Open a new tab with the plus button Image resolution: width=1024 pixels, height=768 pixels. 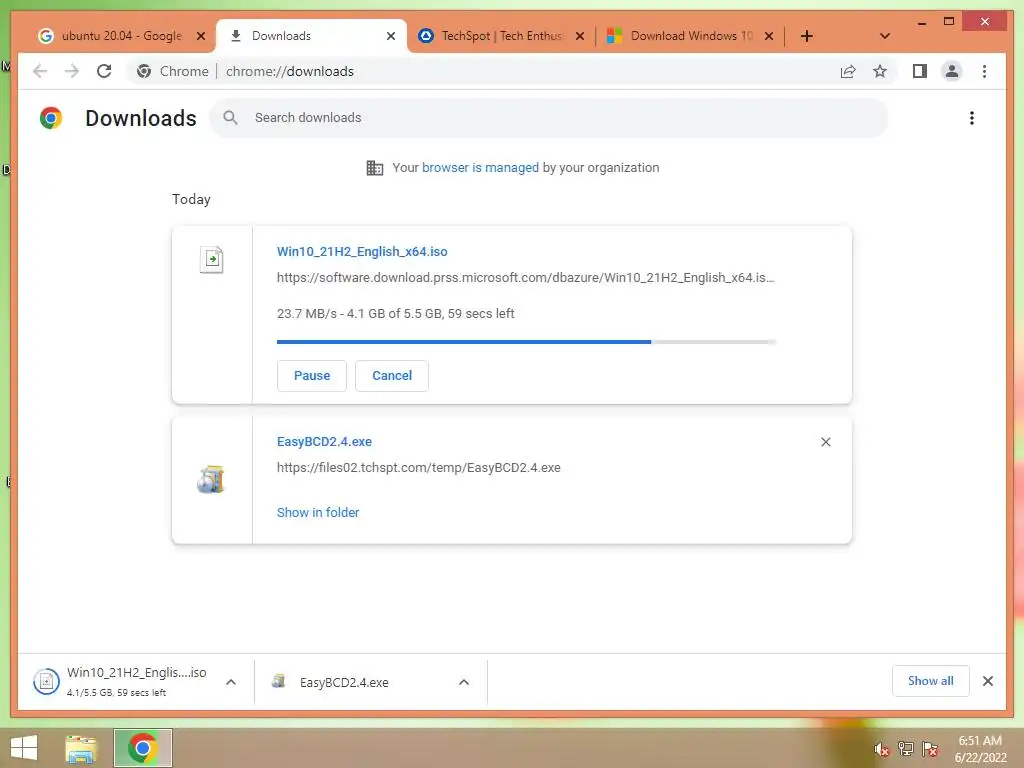(x=807, y=36)
